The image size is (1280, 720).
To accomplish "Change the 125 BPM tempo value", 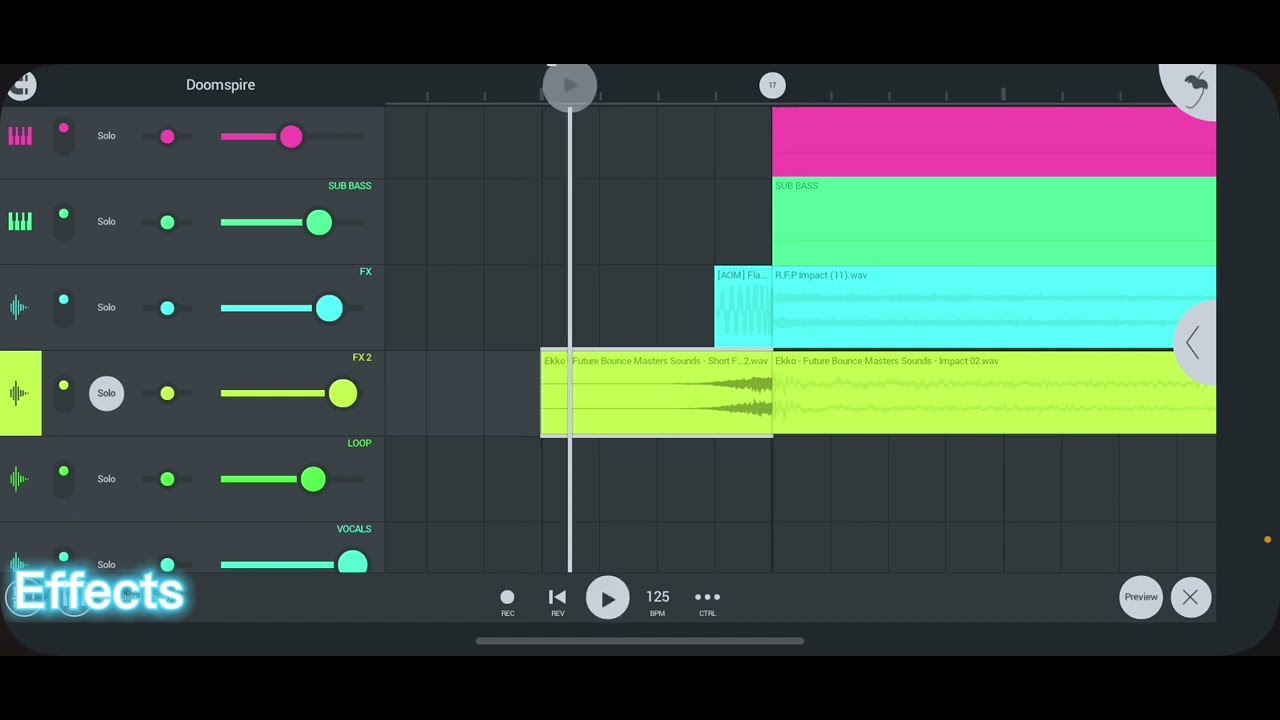I will coord(657,601).
